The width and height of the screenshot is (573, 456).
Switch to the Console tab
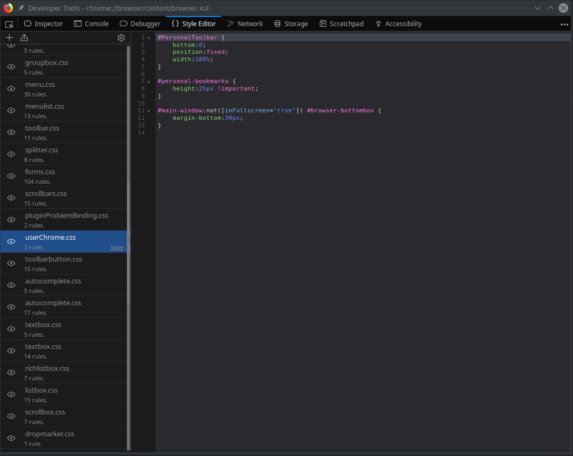91,24
